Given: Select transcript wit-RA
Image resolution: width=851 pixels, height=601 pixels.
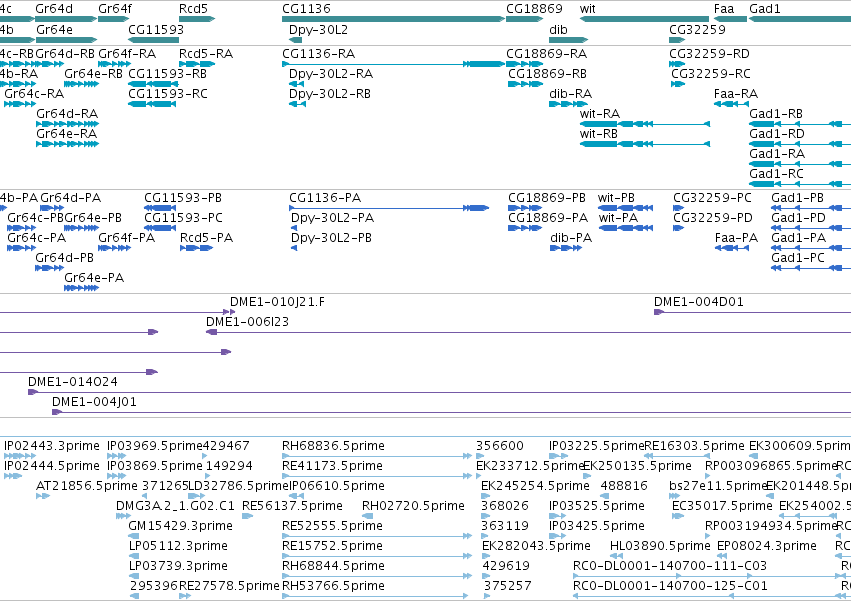Looking at the screenshot, I should click(x=645, y=124).
